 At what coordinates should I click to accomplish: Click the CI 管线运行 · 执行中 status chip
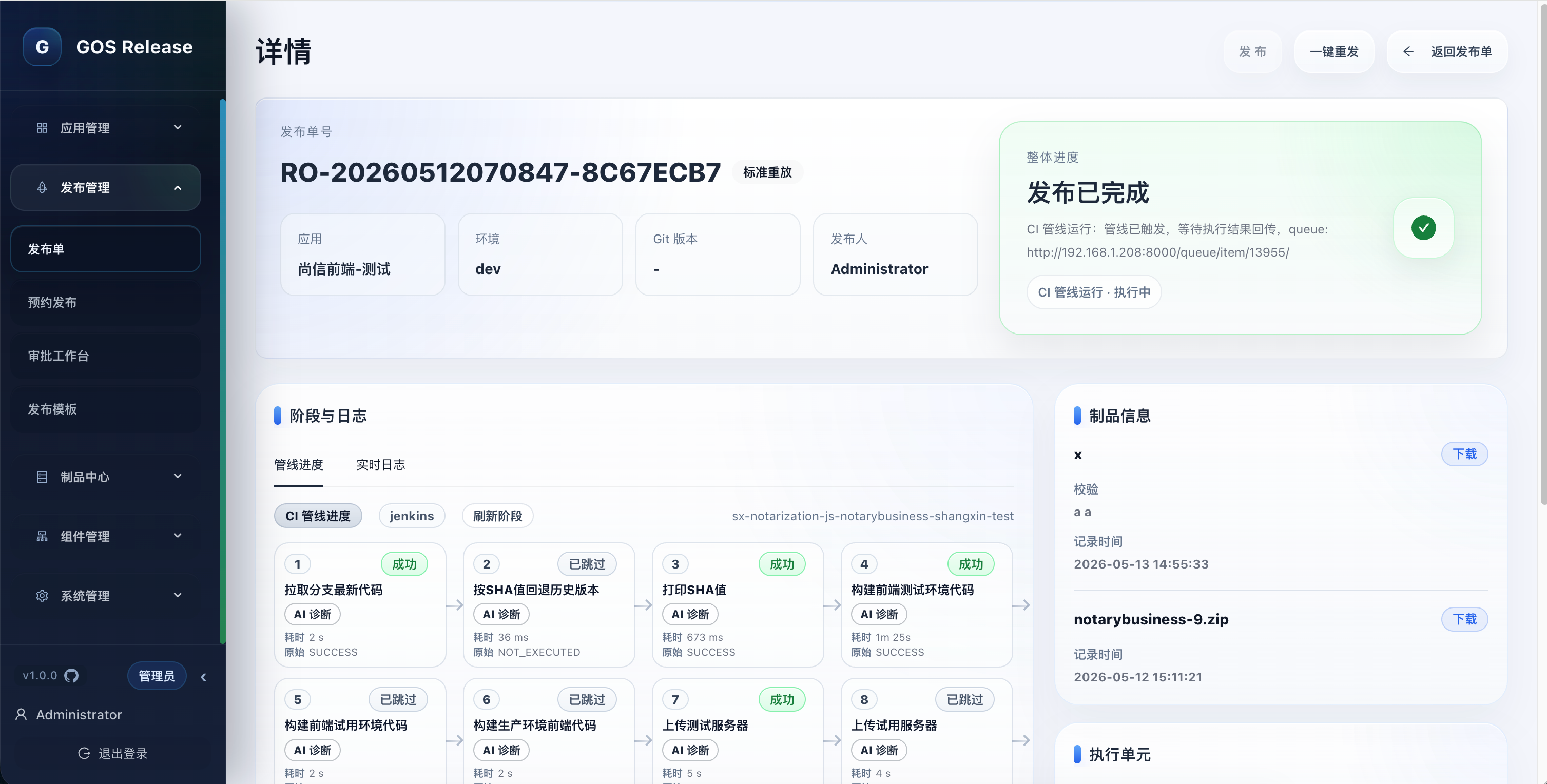pyautogui.click(x=1094, y=292)
